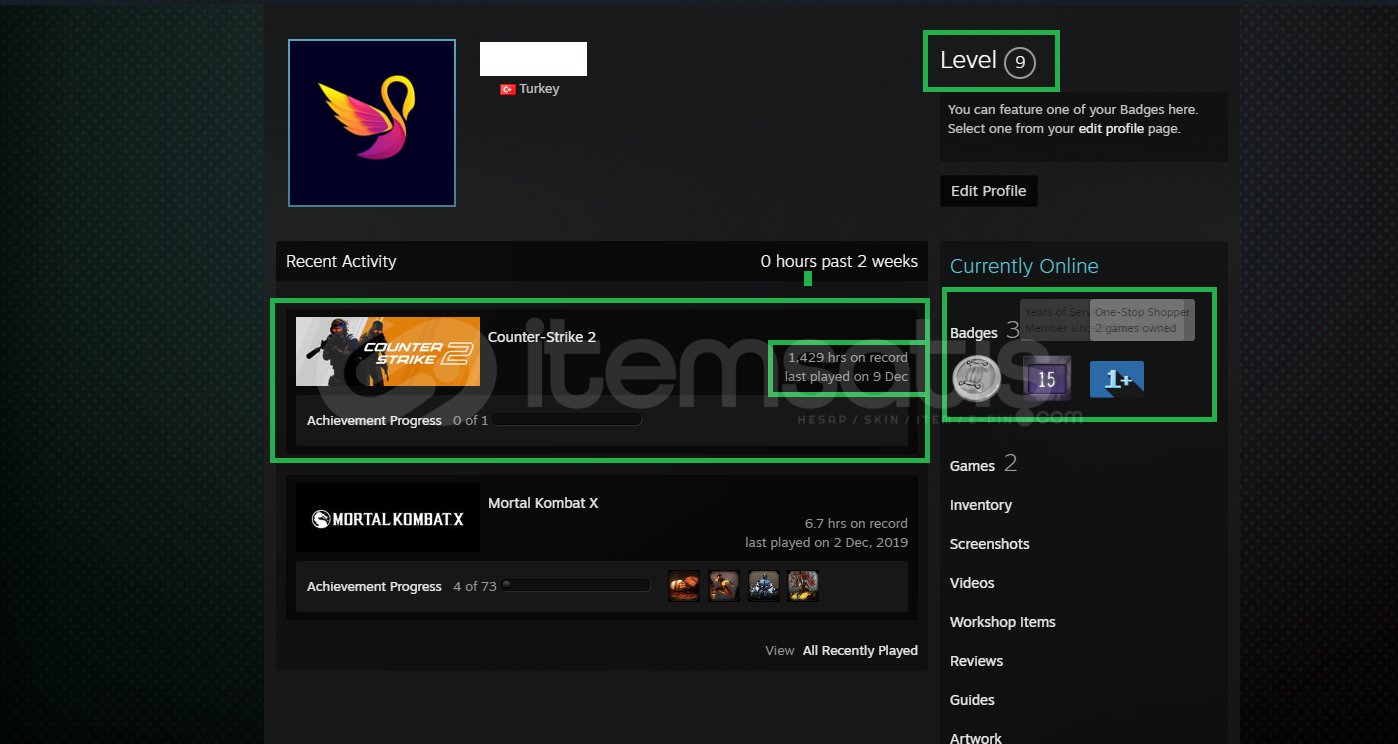The width and height of the screenshot is (1398, 744).
Task: Open the Videos section
Action: click(x=972, y=583)
